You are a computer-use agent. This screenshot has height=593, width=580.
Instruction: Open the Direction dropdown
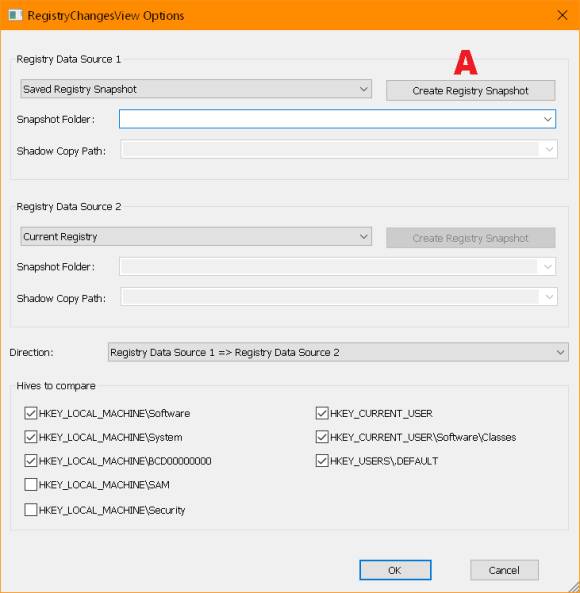tap(338, 352)
